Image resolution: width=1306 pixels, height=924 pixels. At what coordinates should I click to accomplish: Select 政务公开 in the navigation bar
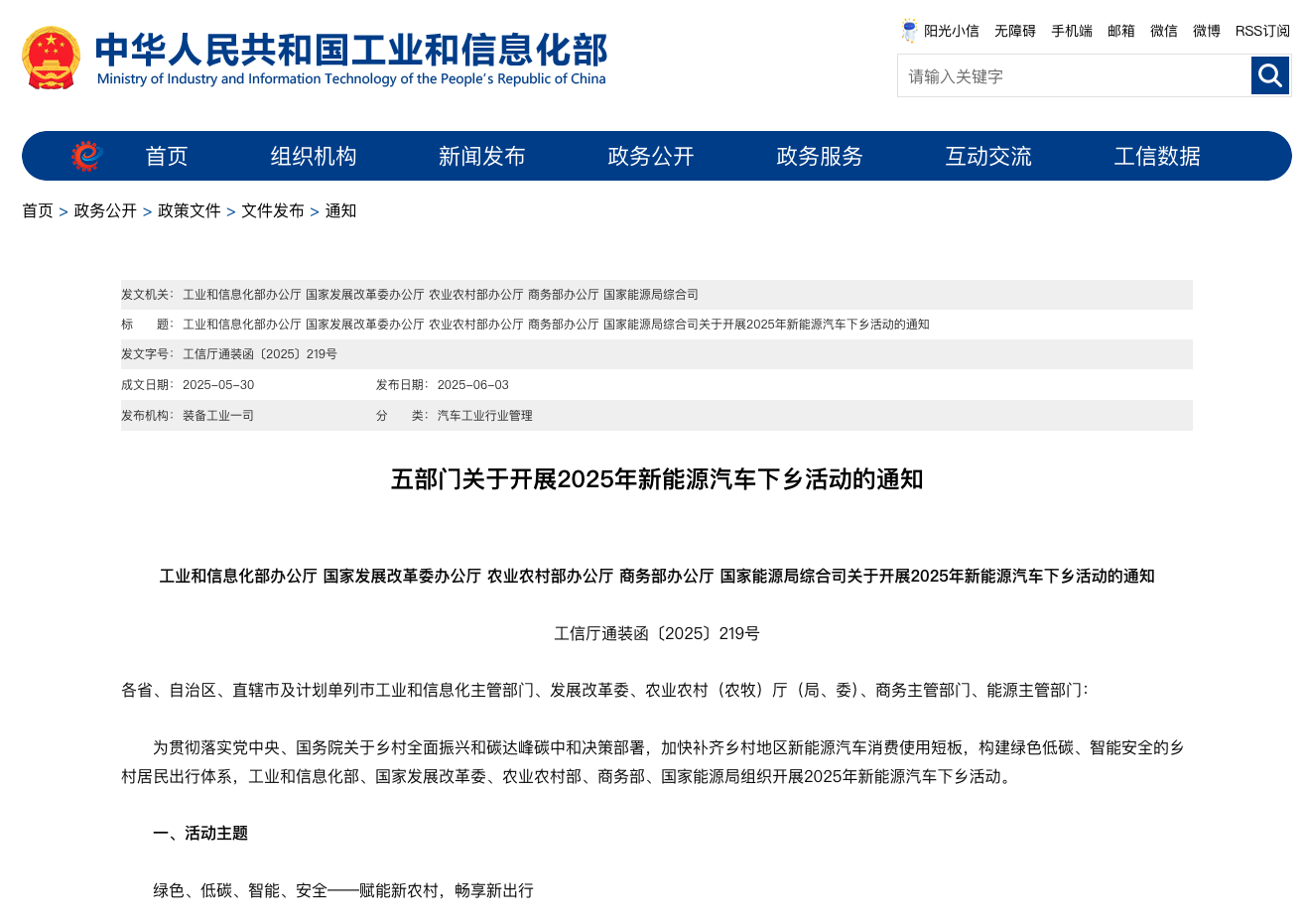click(651, 156)
